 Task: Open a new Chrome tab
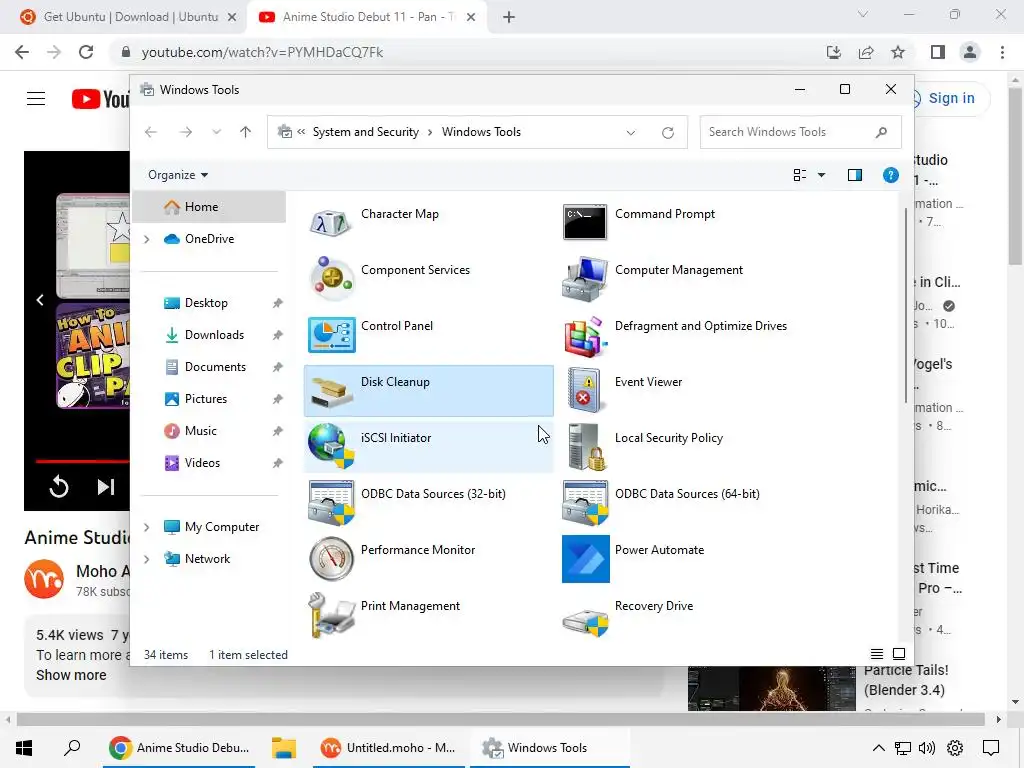tap(509, 18)
